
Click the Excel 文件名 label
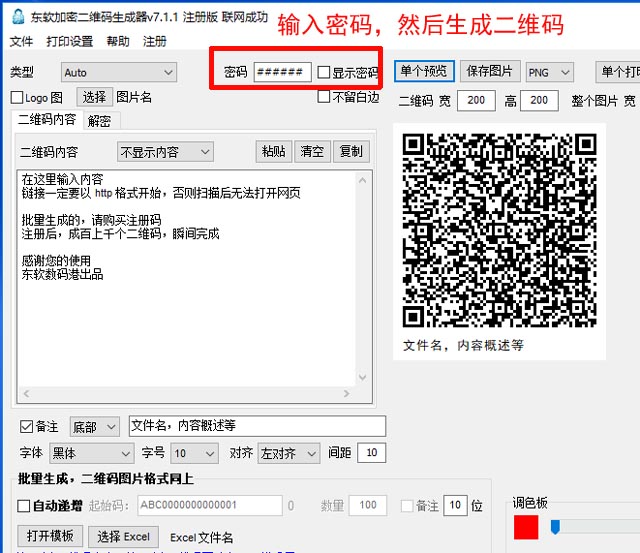202,538
